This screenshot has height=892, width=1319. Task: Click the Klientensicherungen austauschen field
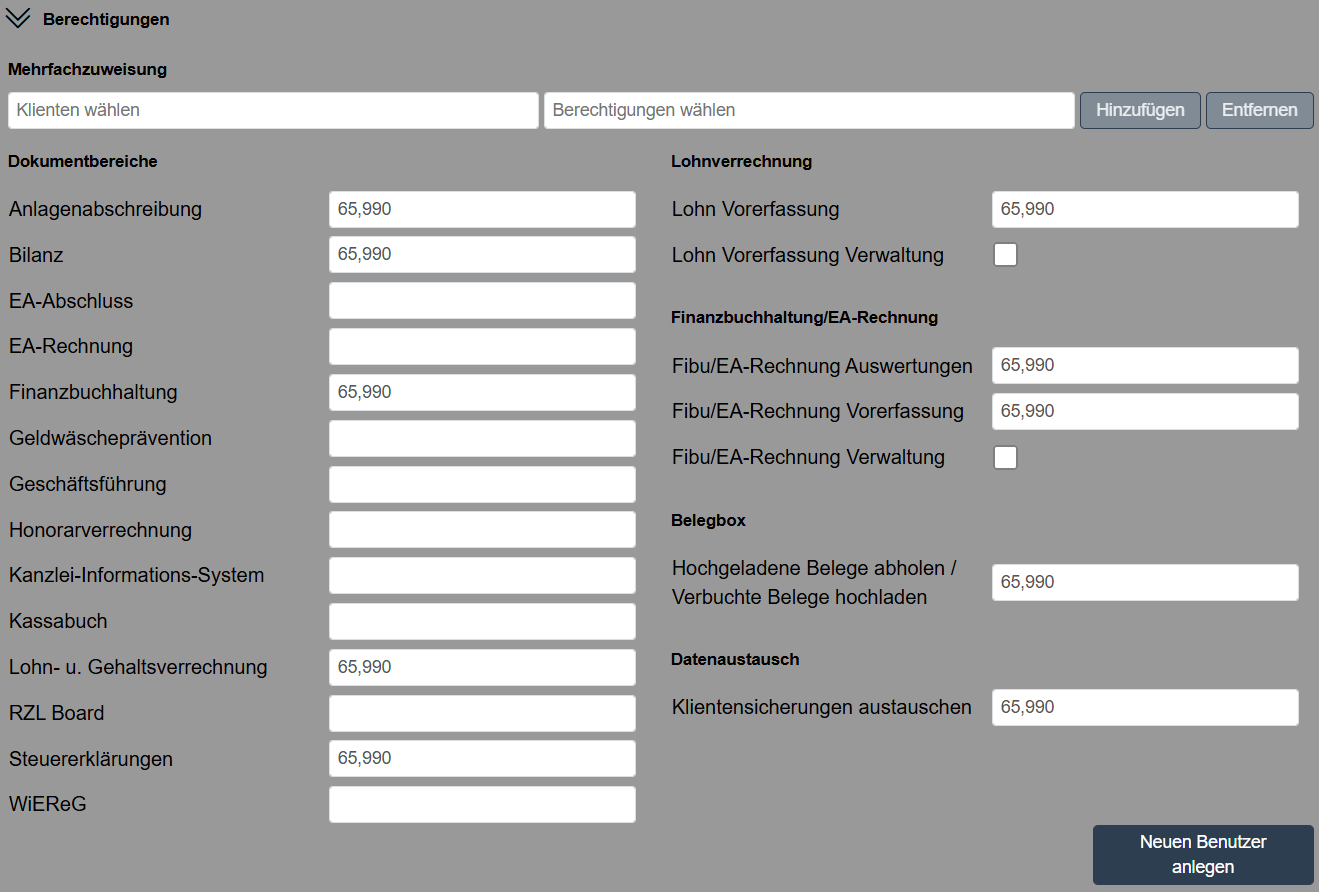[1145, 707]
